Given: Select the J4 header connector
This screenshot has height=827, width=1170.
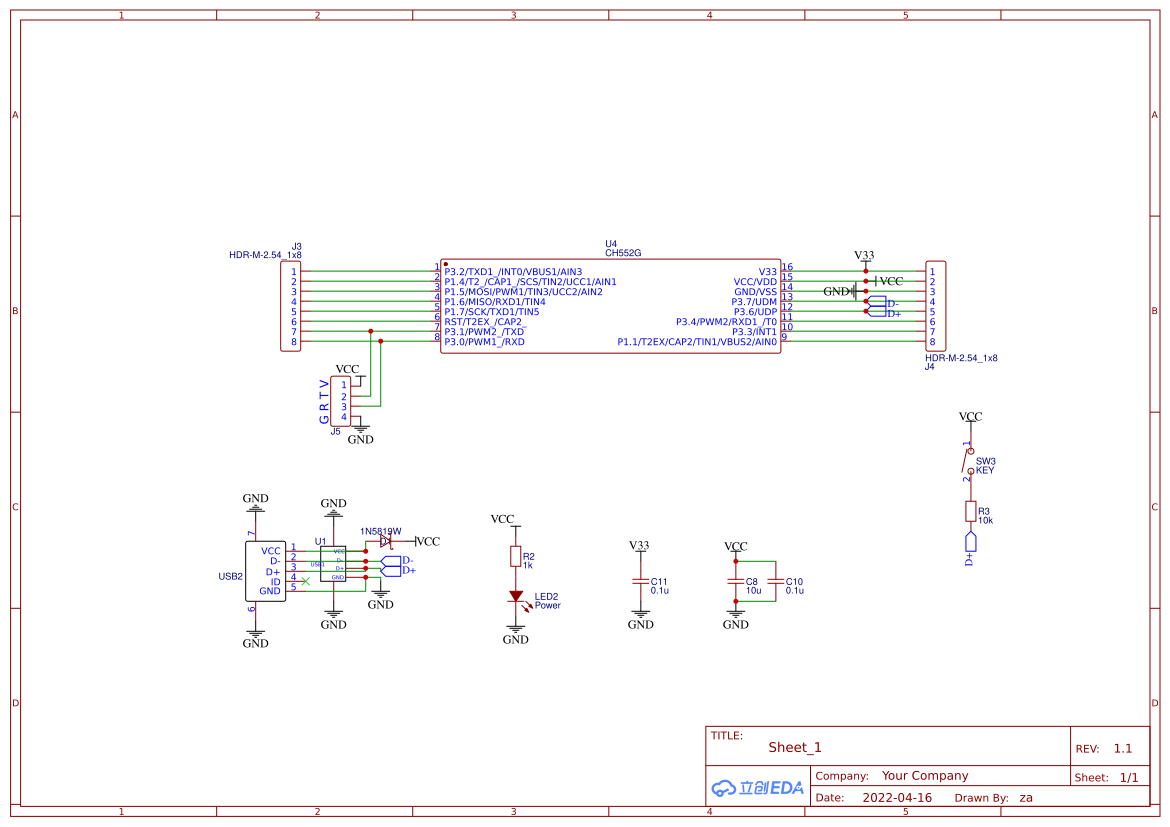Looking at the screenshot, I should click(935, 306).
